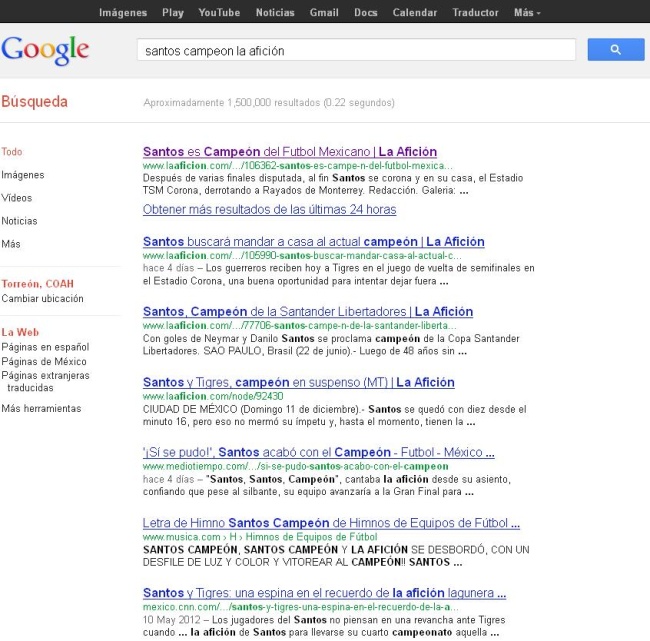This screenshot has width=650, height=641.
Task: Select Noticias filter in left sidebar
Action: [19, 221]
